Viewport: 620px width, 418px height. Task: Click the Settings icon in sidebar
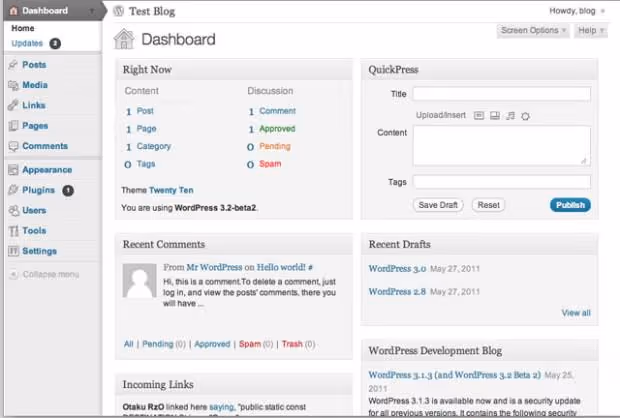tap(13, 251)
